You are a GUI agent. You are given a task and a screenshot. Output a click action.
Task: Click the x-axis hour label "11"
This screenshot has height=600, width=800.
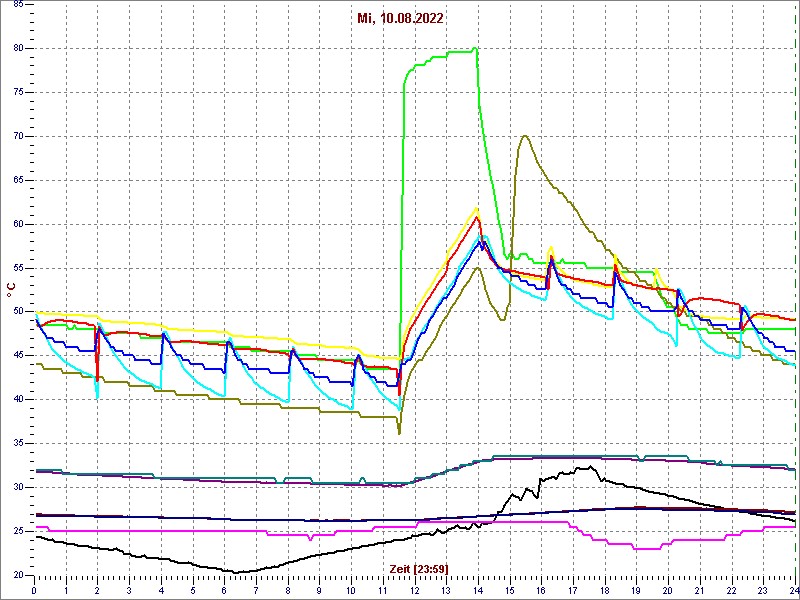pyautogui.click(x=382, y=590)
